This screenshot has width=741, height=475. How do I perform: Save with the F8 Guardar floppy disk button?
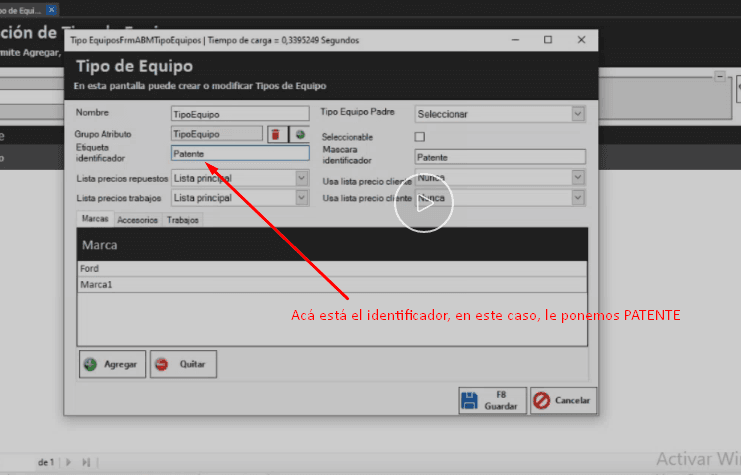click(x=490, y=401)
